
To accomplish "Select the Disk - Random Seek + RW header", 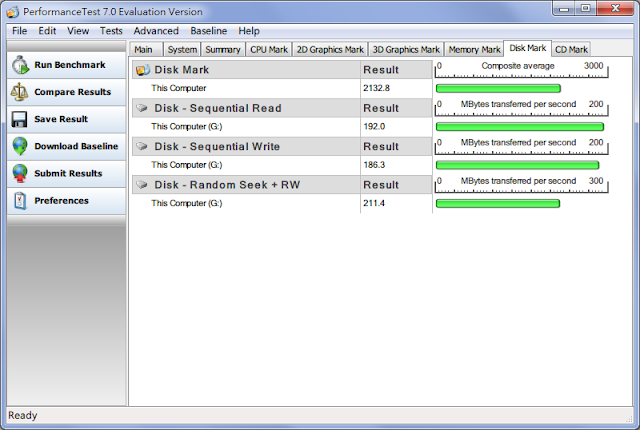I will 246,185.
